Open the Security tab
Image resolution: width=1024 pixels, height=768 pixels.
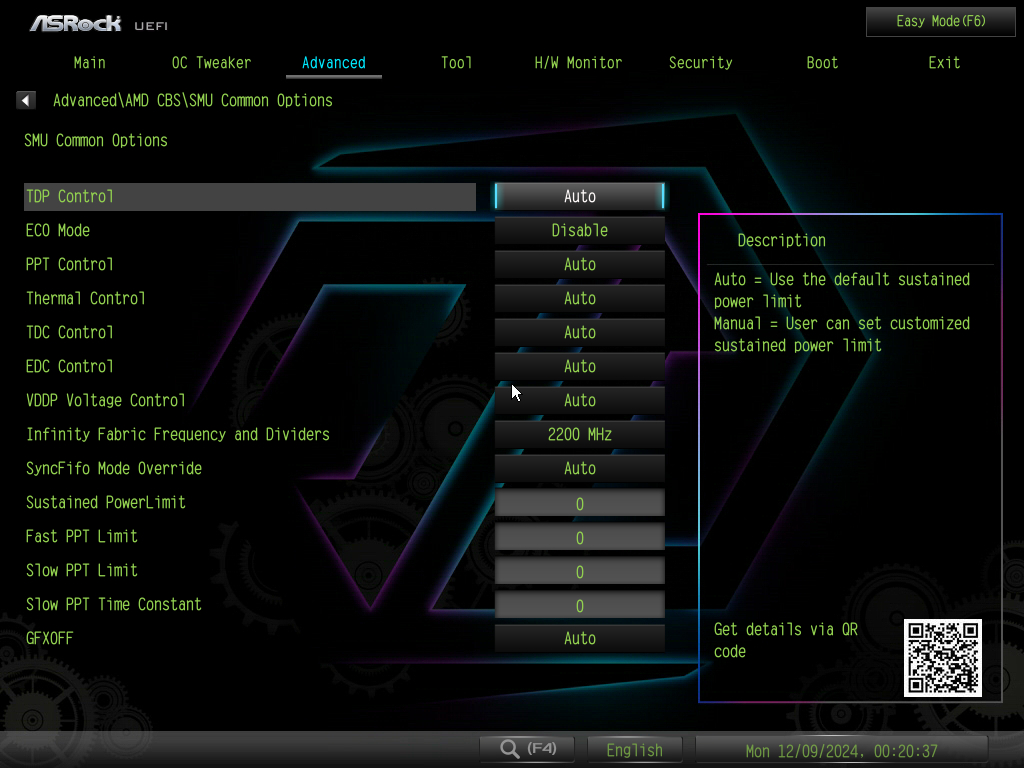(700, 63)
